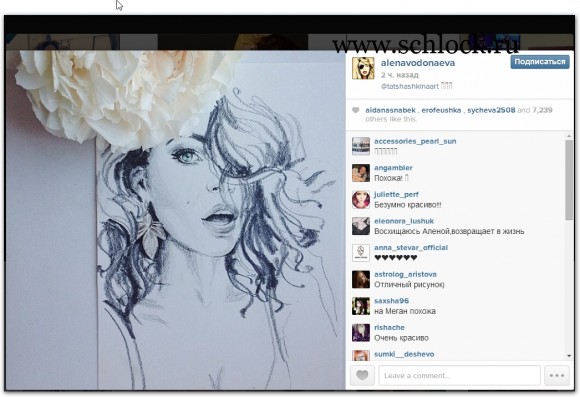Image resolution: width=580 pixels, height=397 pixels.
Task: Click the hearts comment from anna_stevar_official
Action: point(395,258)
